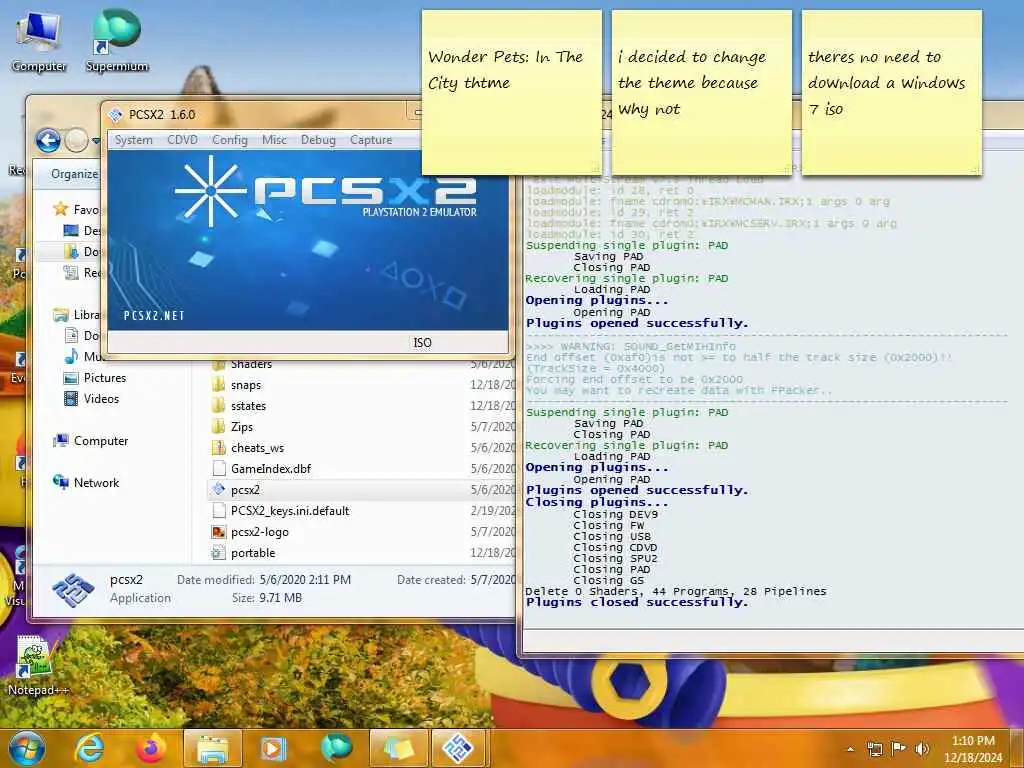1024x768 pixels.
Task: Select the portable settings file
Action: pyautogui.click(x=244, y=552)
